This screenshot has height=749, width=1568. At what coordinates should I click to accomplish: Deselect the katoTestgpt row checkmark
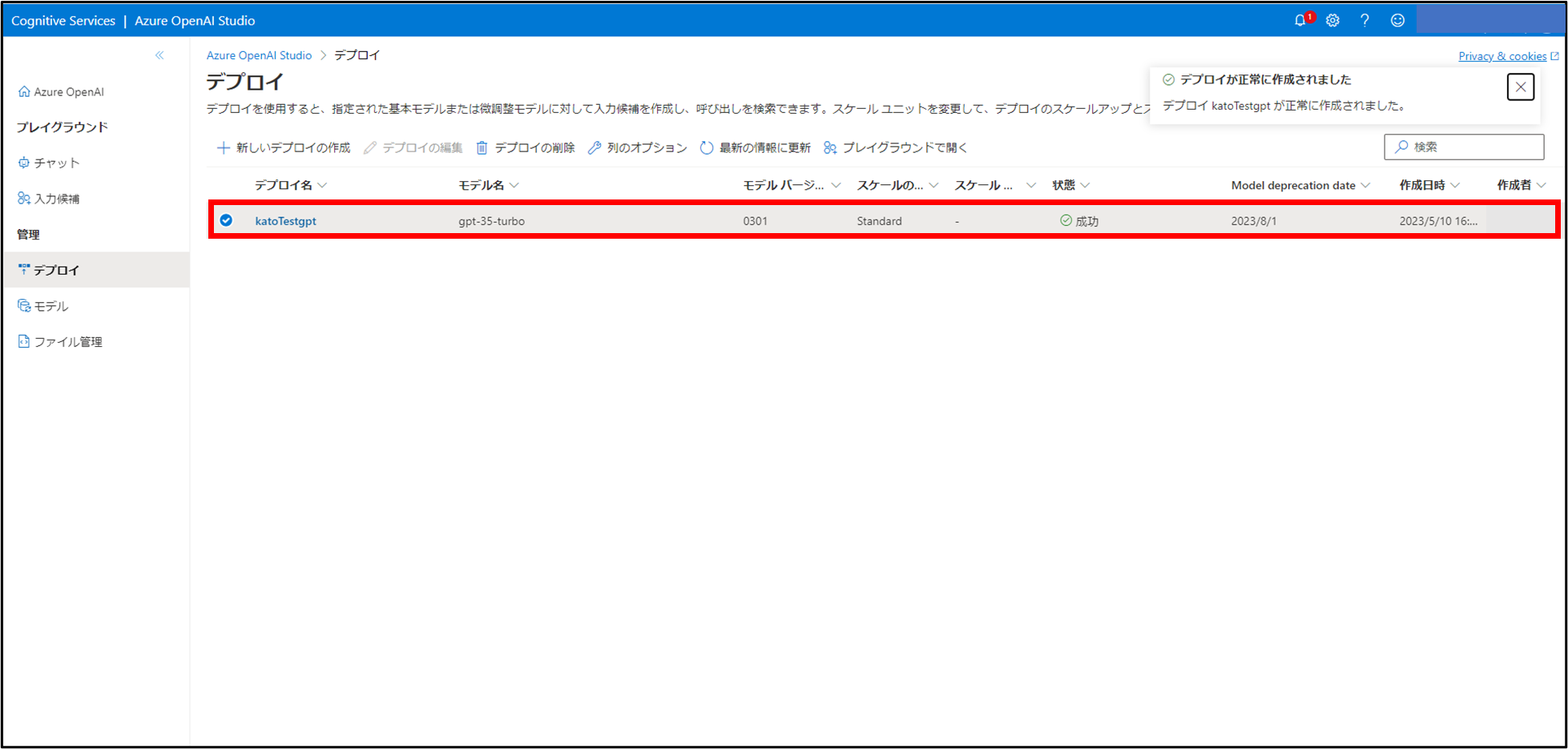(226, 220)
